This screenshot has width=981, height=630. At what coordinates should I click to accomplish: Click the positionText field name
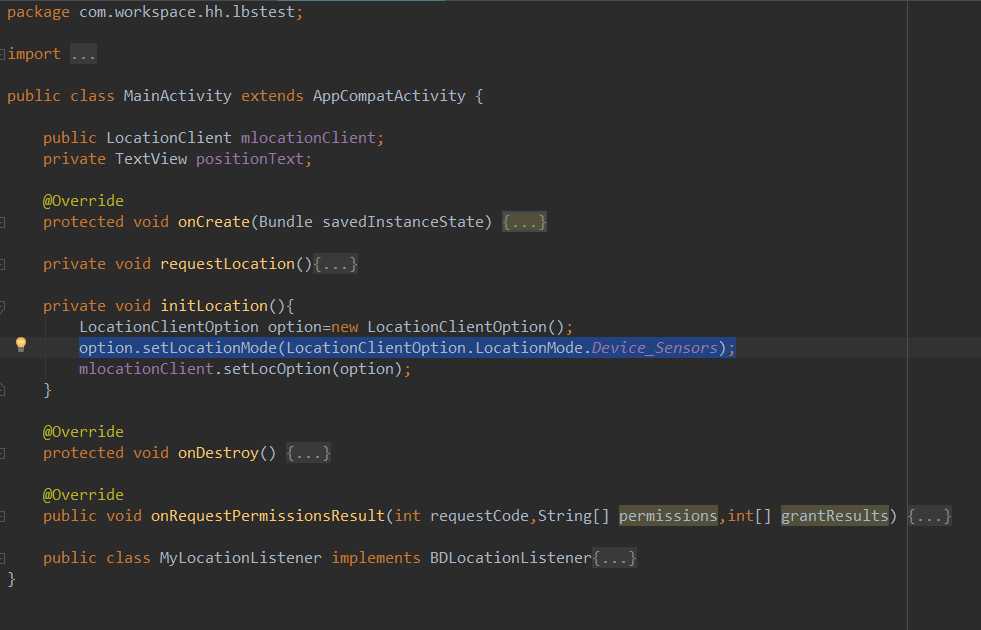tap(250, 160)
